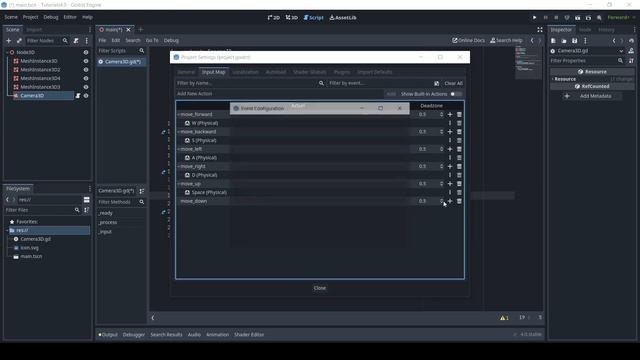
Task: Add a new node in Scene dock
Action: (9, 41)
